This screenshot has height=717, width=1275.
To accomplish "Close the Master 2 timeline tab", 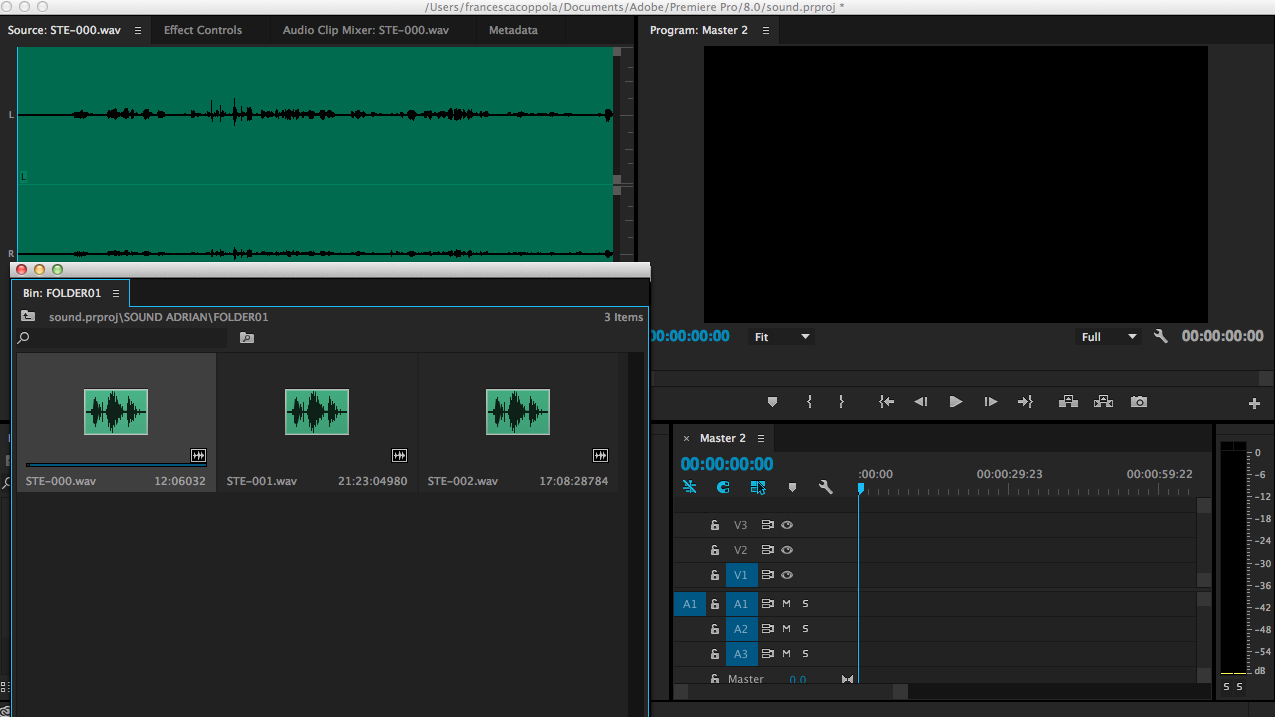I will pos(686,438).
